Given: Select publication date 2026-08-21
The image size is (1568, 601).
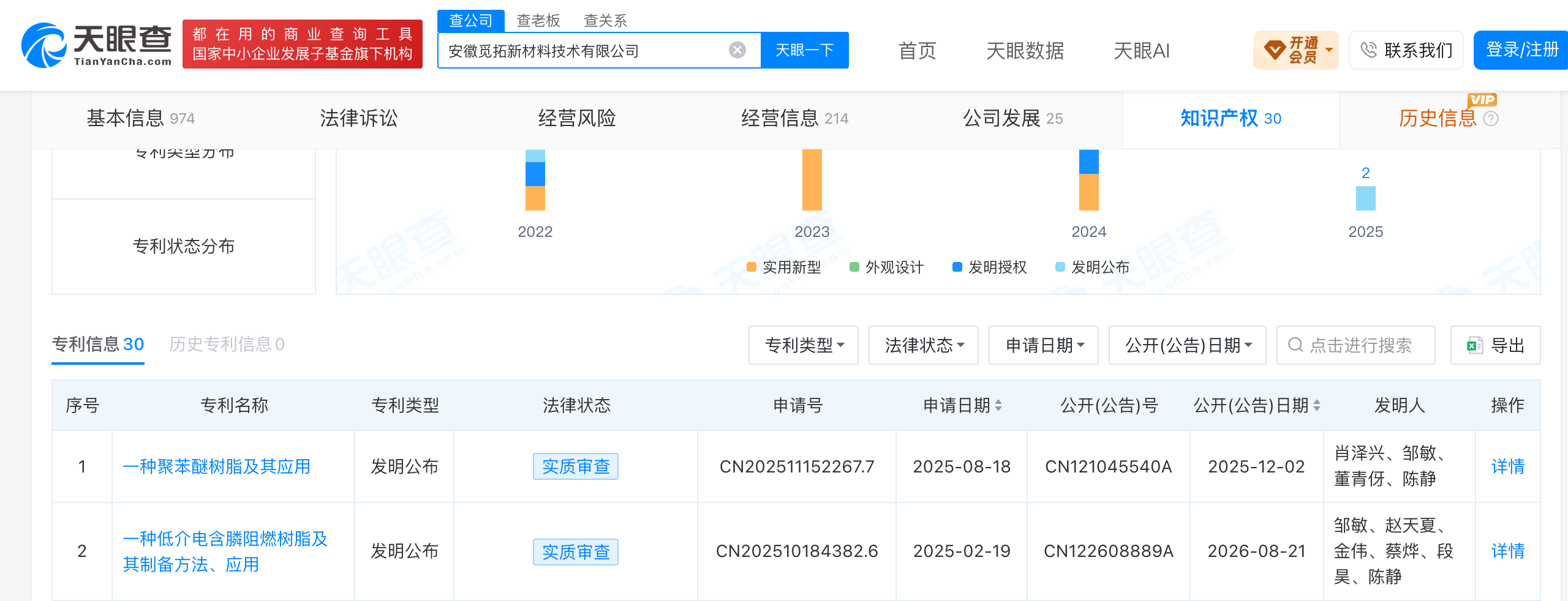Looking at the screenshot, I should (1256, 551).
